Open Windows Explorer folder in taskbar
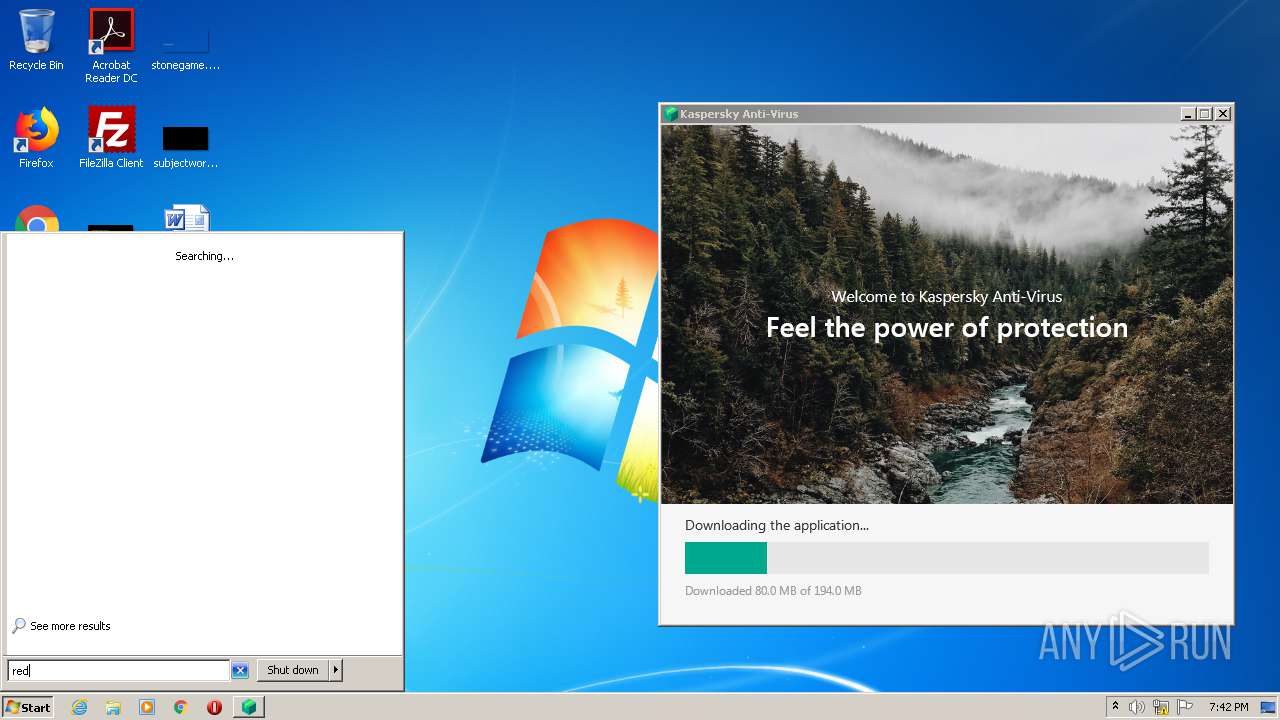This screenshot has height=720, width=1280. pos(113,707)
